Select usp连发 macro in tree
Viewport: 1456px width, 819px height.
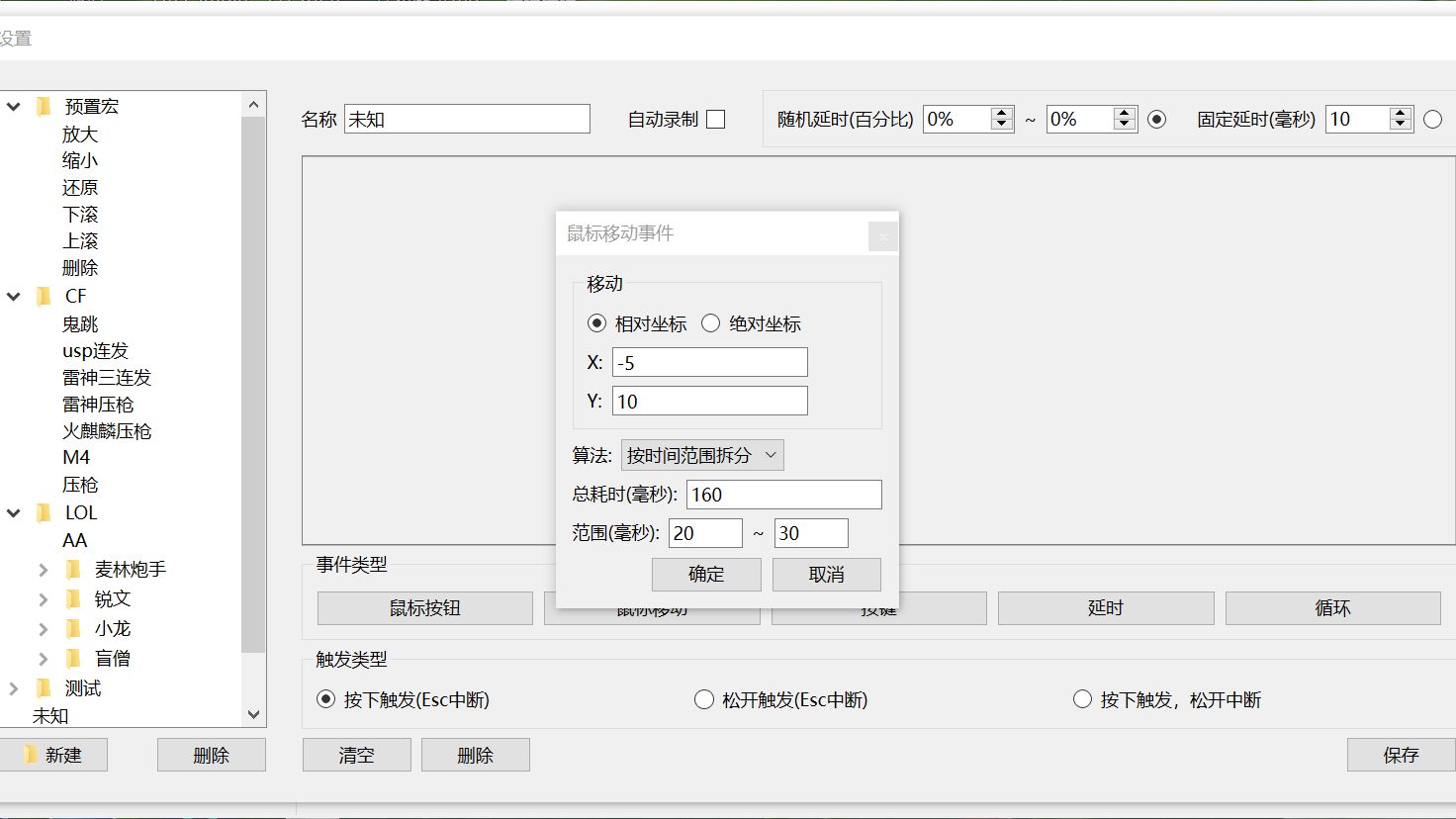click(x=95, y=350)
